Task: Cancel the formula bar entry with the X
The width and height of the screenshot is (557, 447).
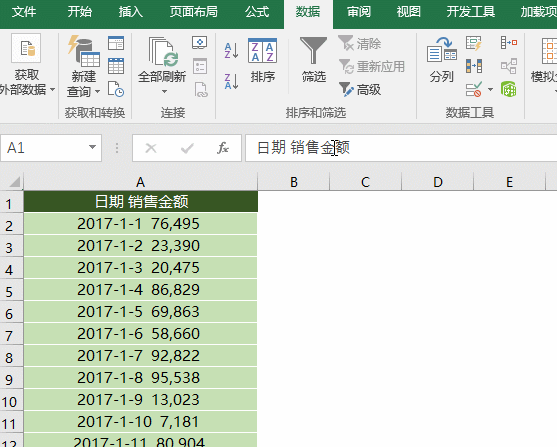Action: click(151, 148)
